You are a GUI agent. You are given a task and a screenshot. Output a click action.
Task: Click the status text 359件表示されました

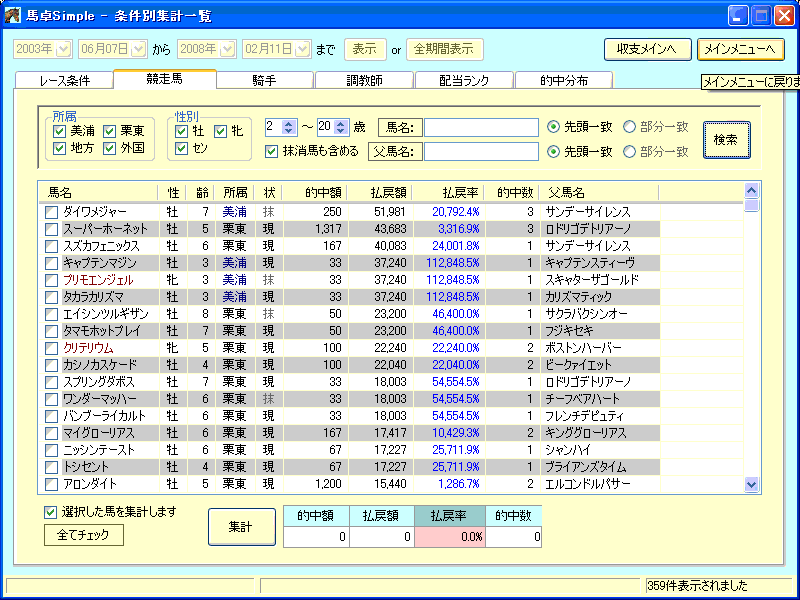click(x=697, y=585)
